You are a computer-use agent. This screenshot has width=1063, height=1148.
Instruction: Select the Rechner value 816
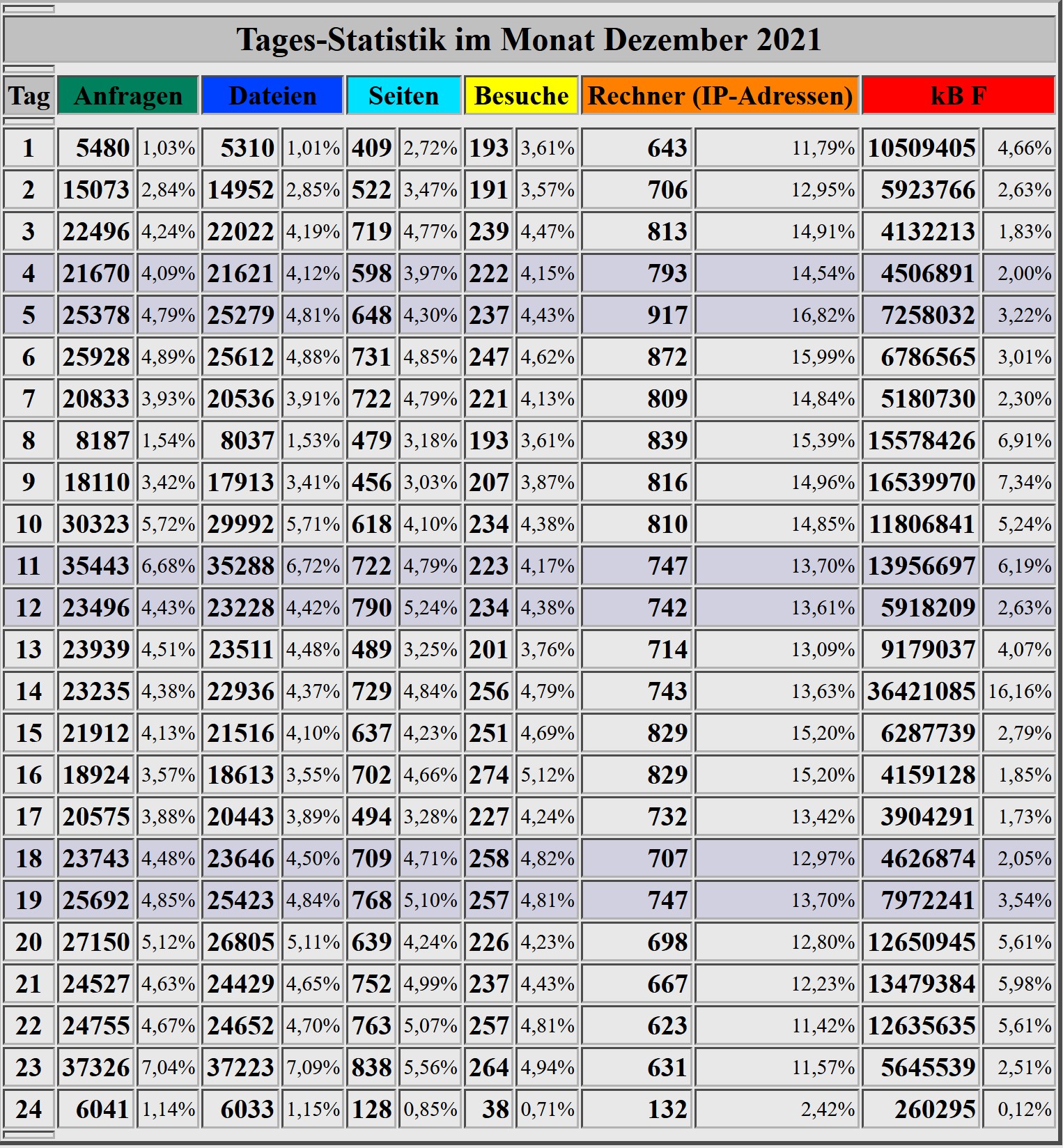667,482
